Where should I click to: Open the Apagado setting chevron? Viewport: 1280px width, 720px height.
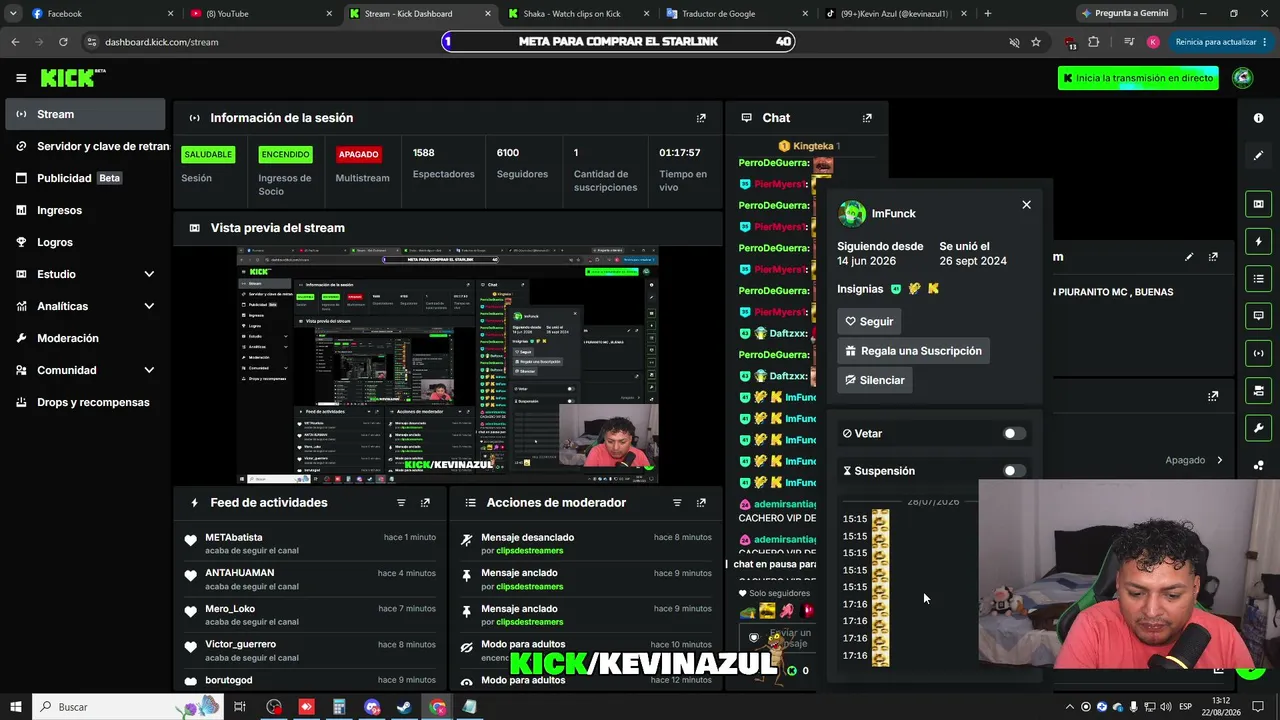click(1219, 461)
